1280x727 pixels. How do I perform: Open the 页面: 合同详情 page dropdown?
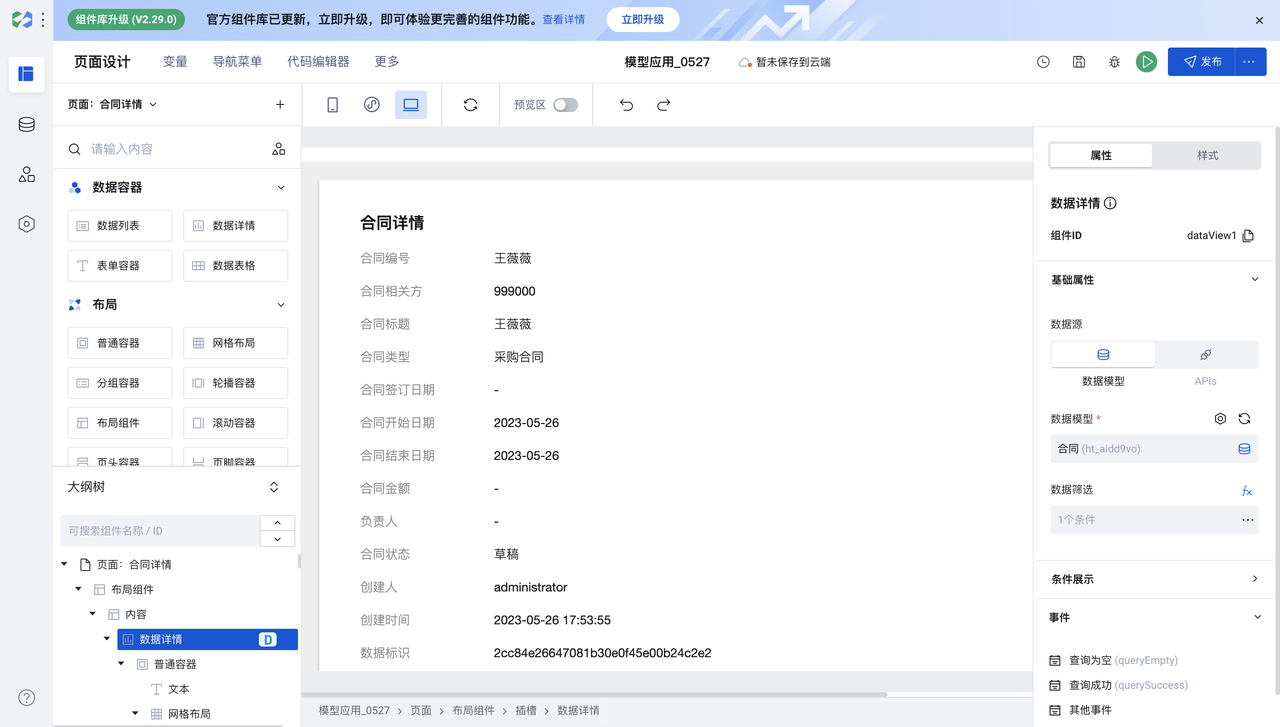(112, 104)
